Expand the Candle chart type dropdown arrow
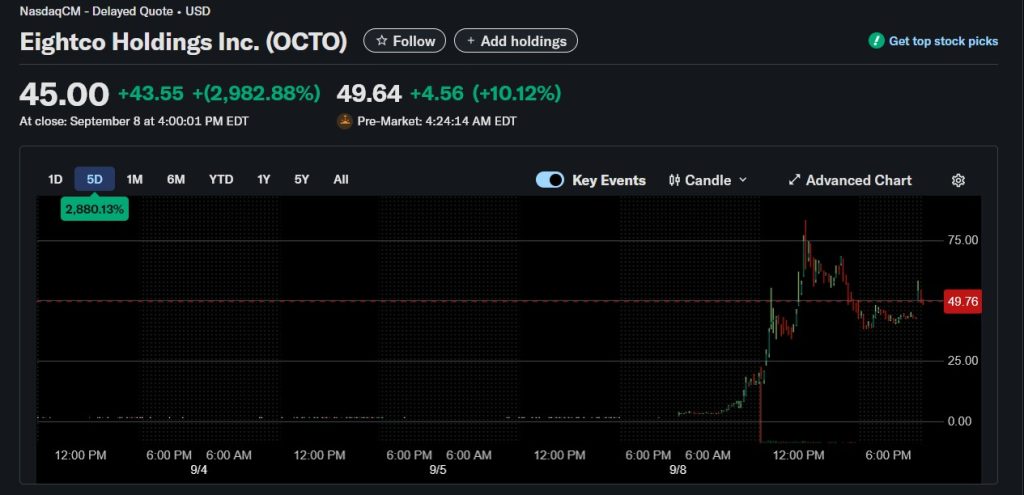The height and width of the screenshot is (495, 1024). (742, 180)
